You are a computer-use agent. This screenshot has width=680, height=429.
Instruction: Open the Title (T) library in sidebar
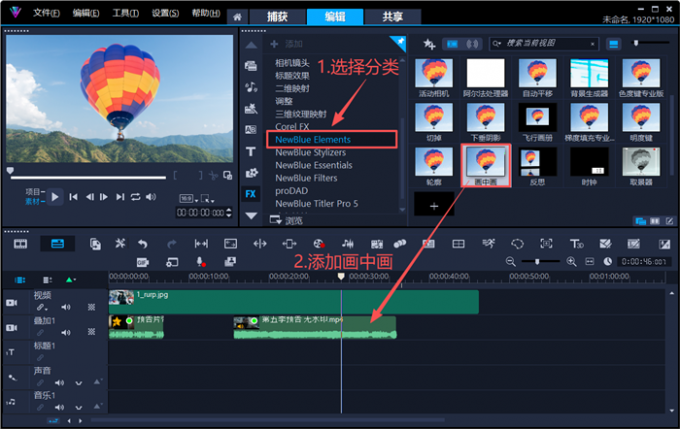pos(251,151)
